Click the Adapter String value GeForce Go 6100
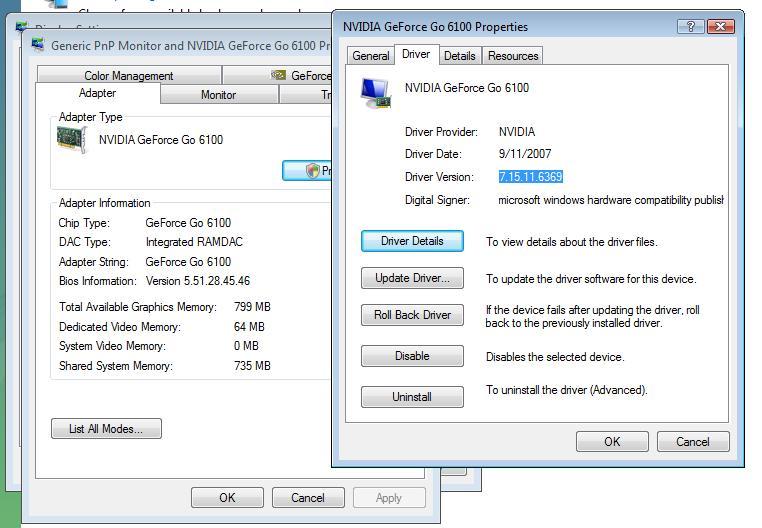Screen dimensions: 762x528 (x=188, y=262)
